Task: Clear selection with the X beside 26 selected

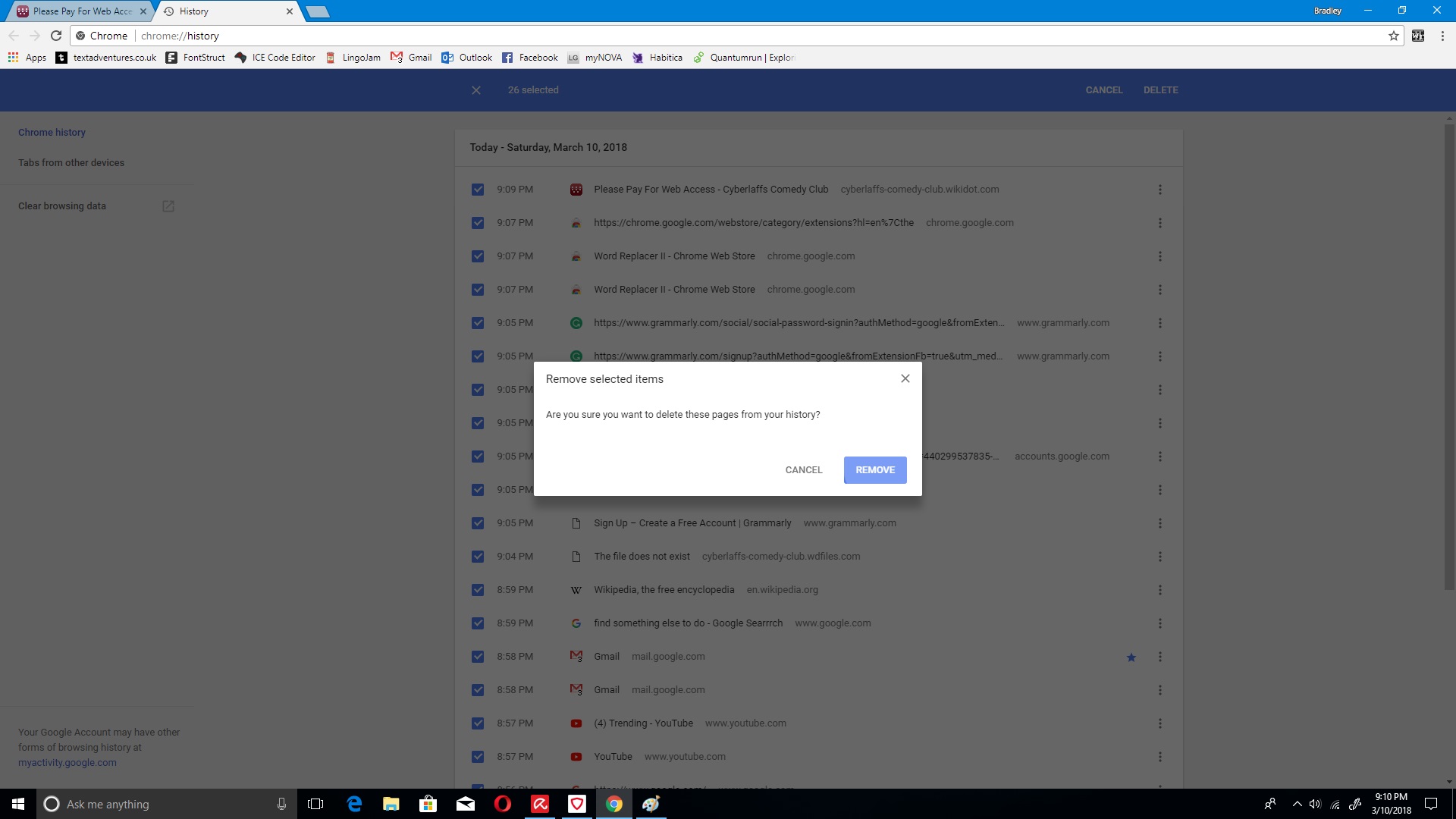Action: [x=476, y=90]
